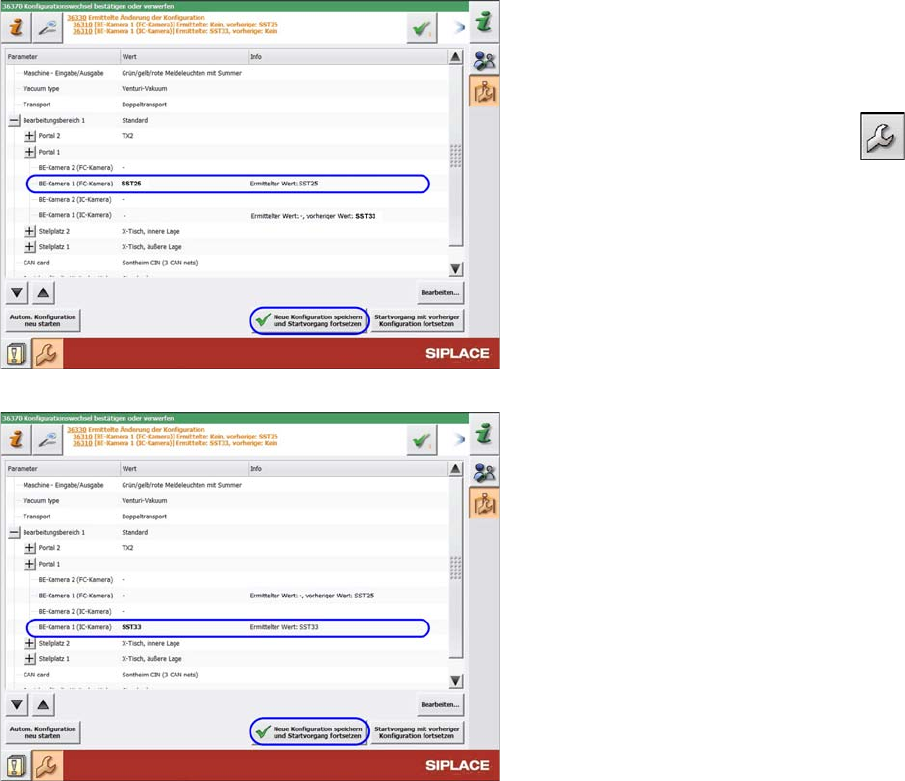Click scrollbar down arrow in lower window
Image resolution: width=905 pixels, height=781 pixels.
[455, 681]
